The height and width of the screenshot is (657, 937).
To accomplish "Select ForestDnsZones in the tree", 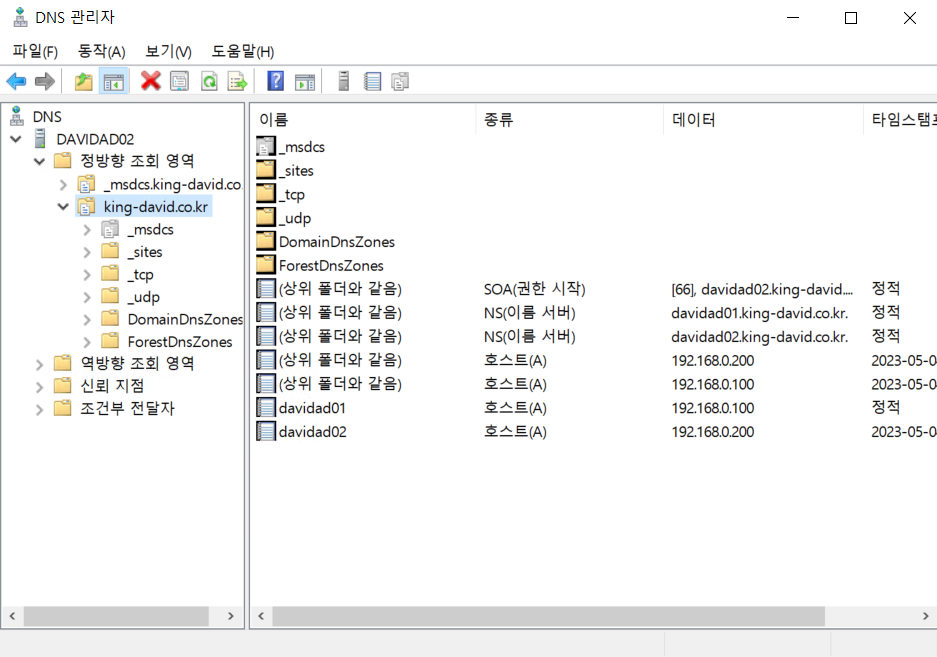I will pos(180,341).
